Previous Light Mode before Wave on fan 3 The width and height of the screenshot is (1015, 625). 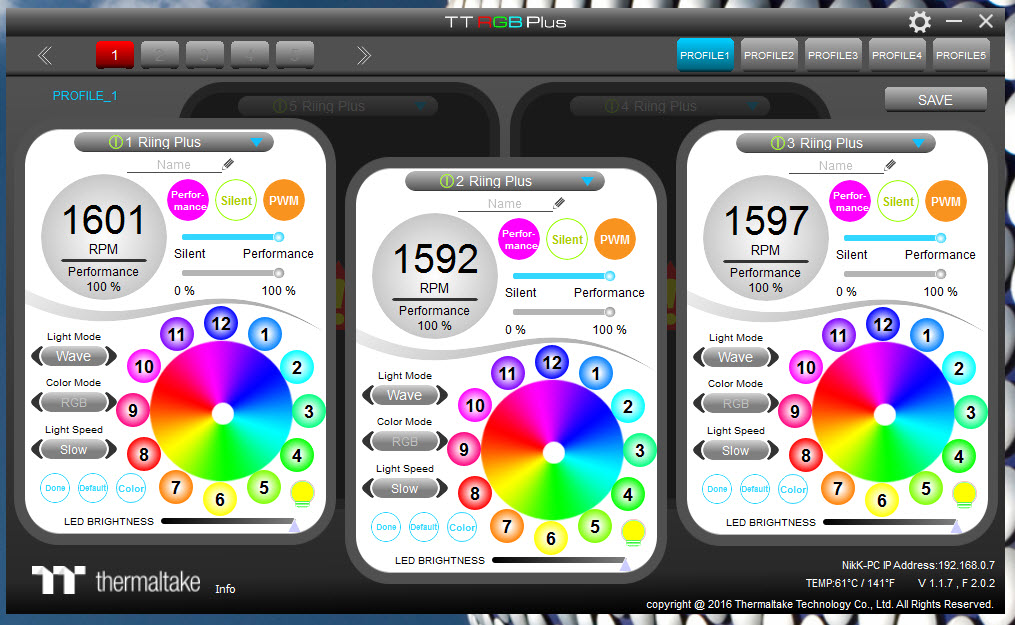click(x=698, y=357)
